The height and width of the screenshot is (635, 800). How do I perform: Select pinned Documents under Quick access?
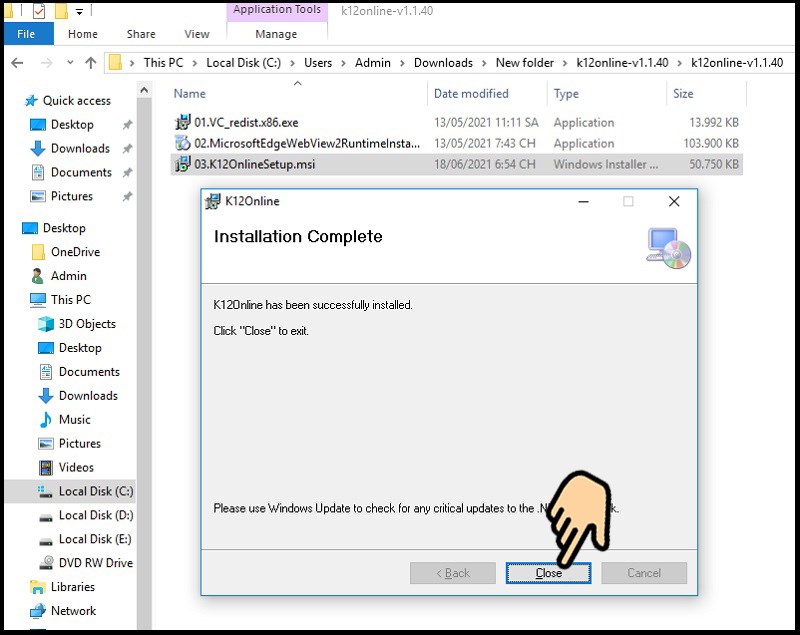point(81,172)
